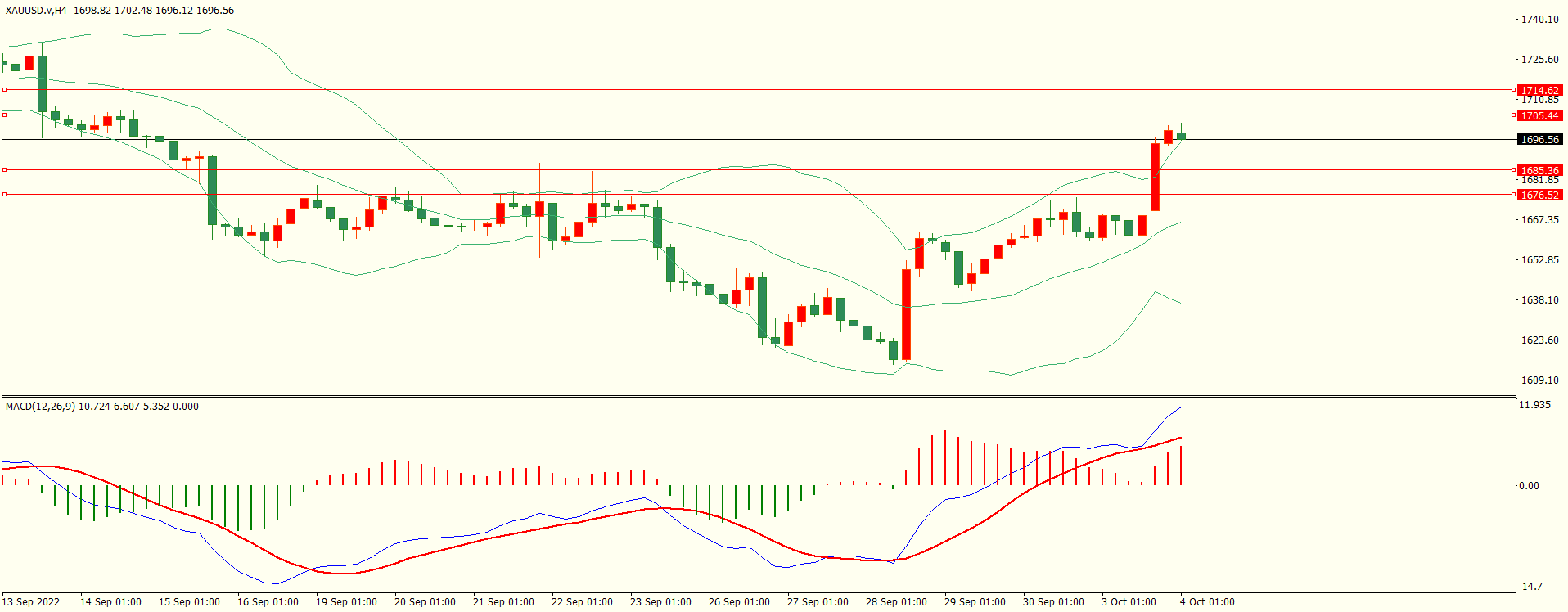Click the 28 Sep 01:00 date label
This screenshot has width=1568, height=612.
[x=896, y=601]
